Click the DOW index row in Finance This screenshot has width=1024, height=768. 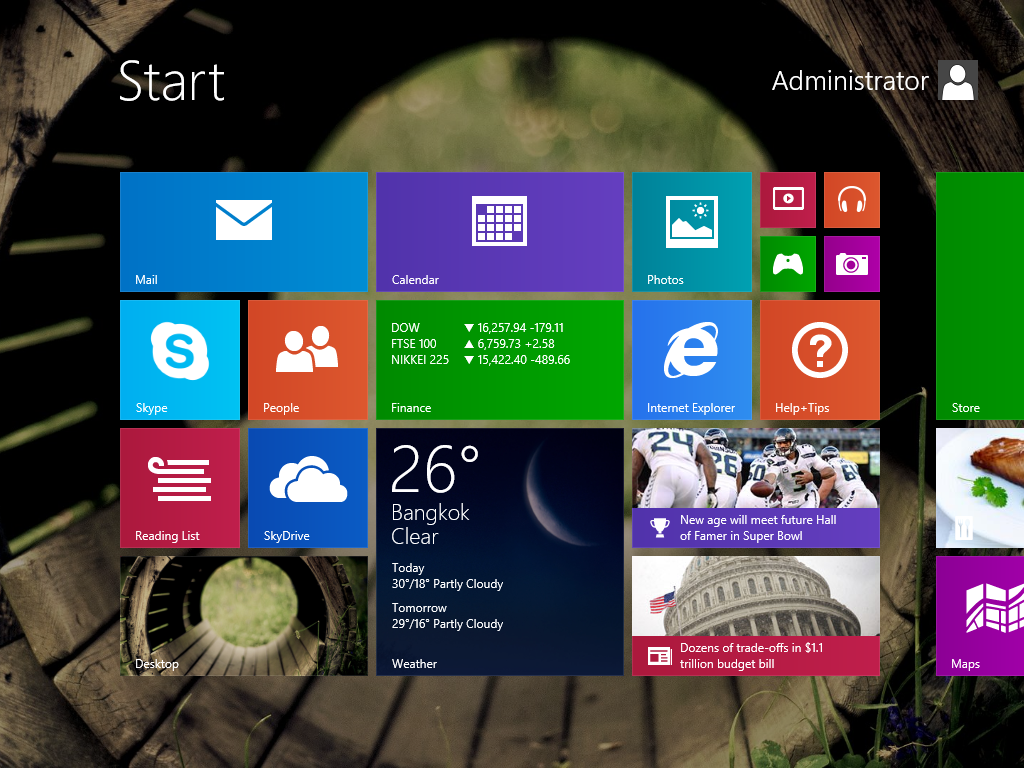pos(477,328)
